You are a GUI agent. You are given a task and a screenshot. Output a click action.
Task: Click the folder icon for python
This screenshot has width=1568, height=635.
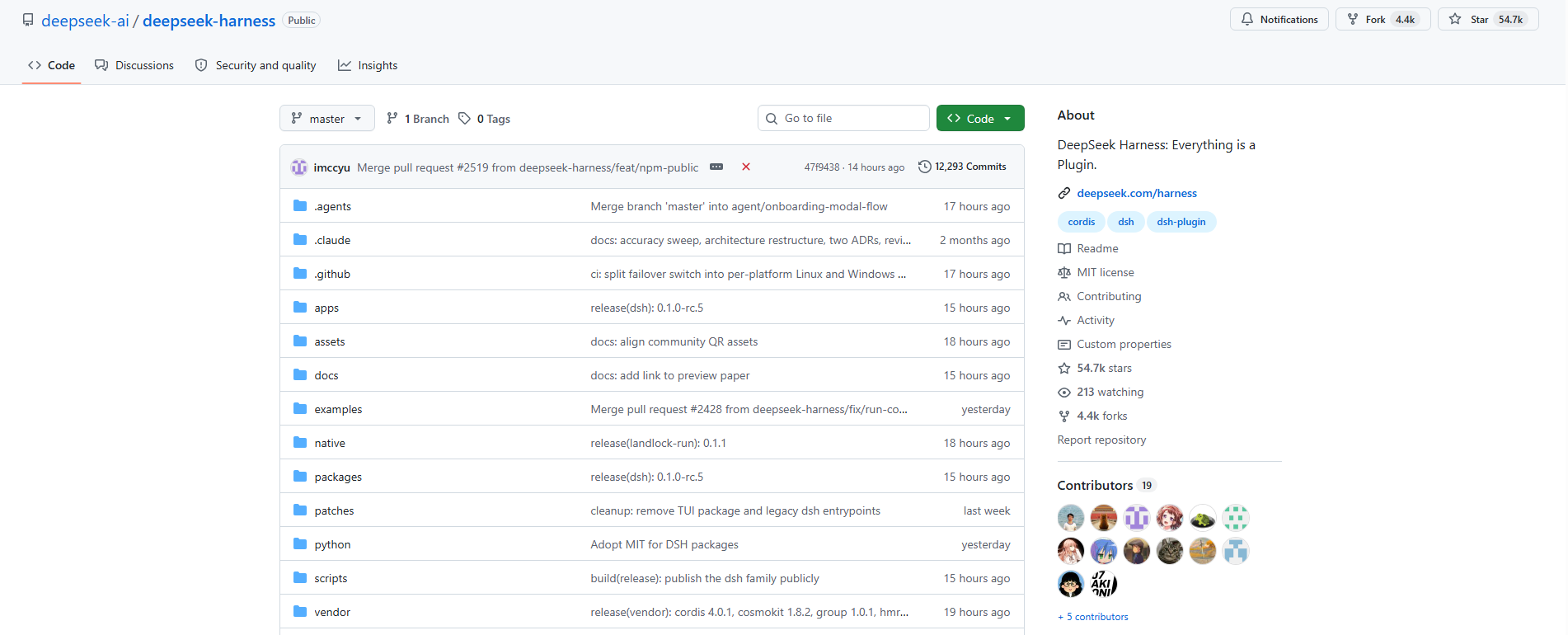(x=300, y=544)
